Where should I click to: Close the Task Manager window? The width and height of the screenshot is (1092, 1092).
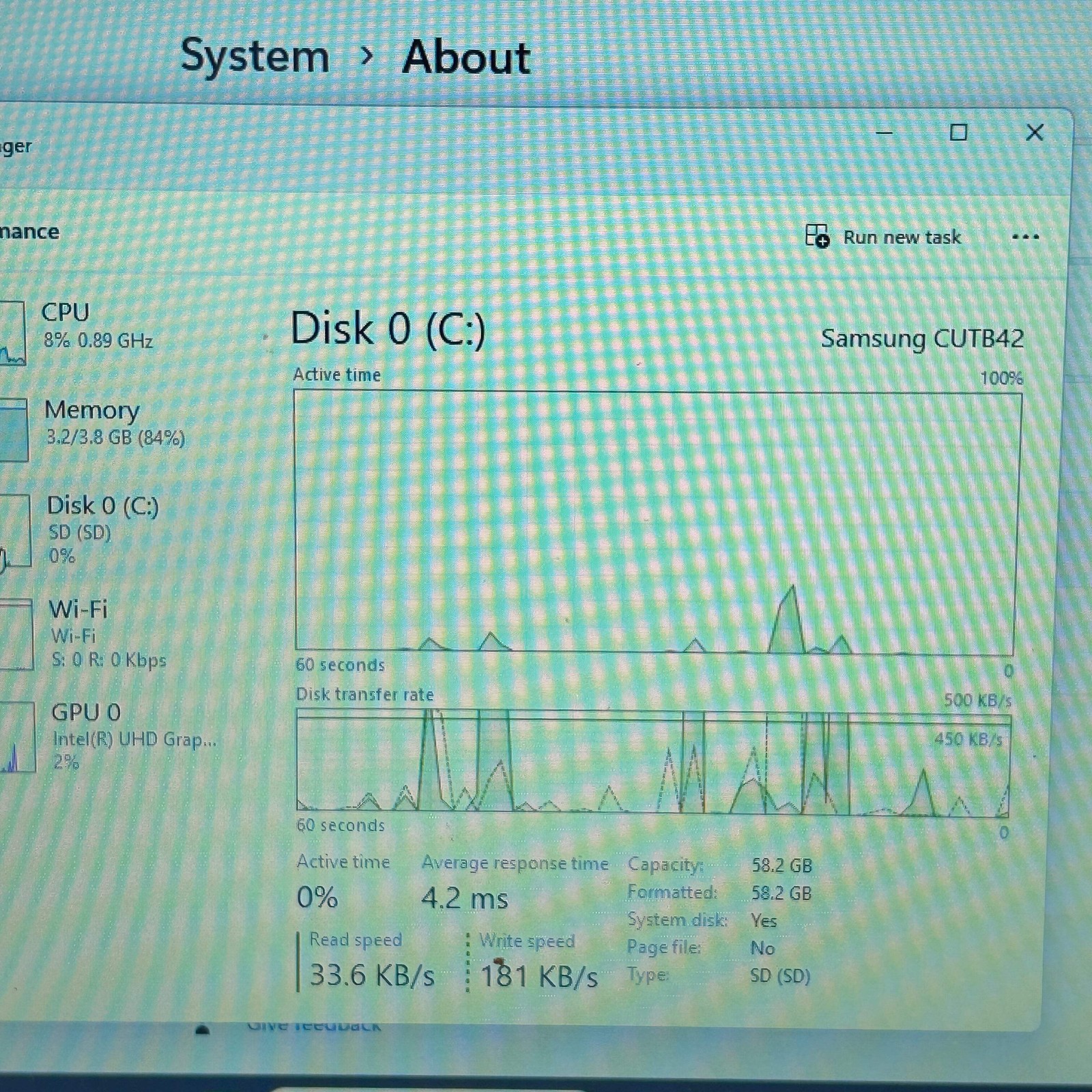[x=1035, y=132]
